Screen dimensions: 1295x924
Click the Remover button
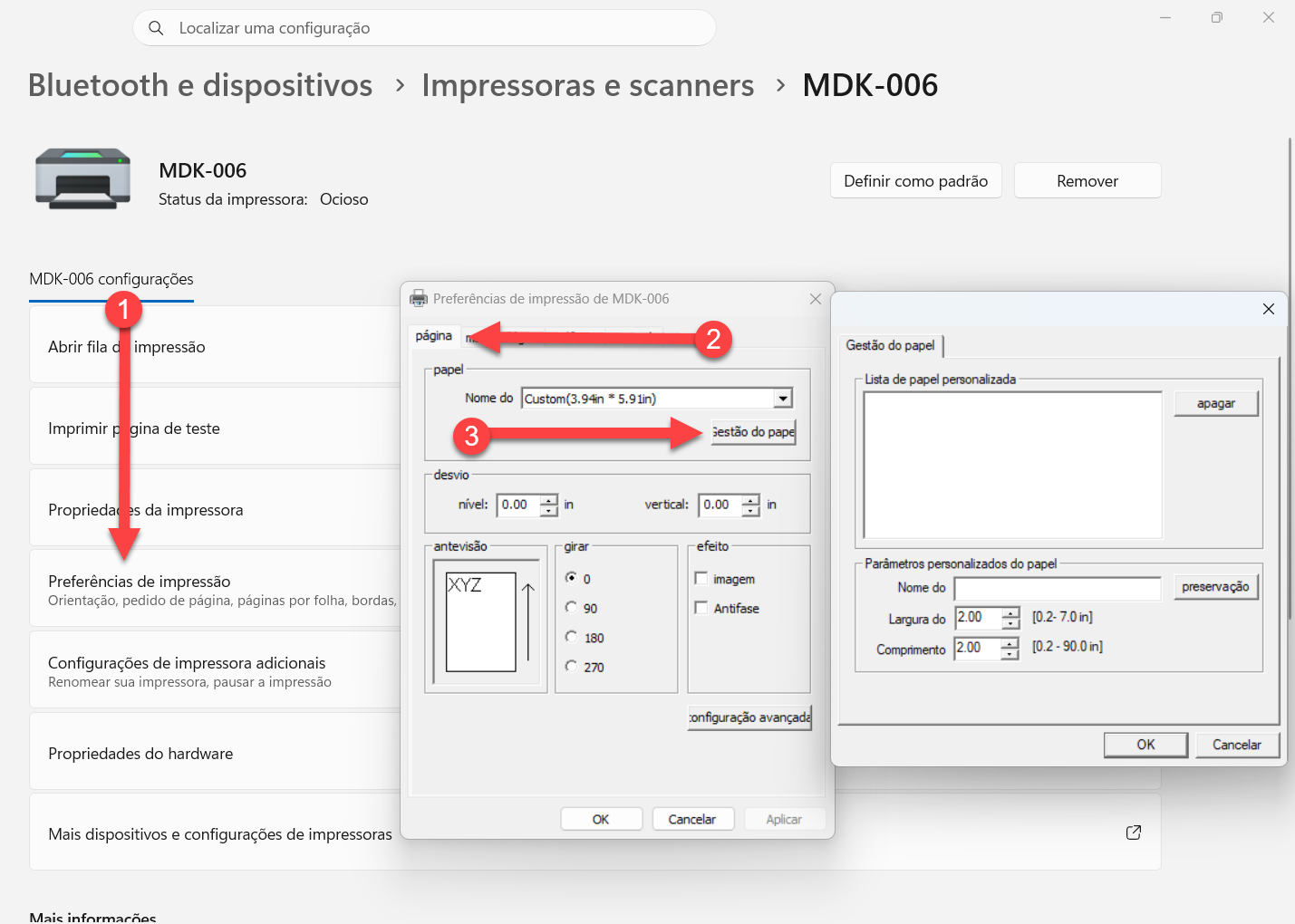tap(1087, 180)
